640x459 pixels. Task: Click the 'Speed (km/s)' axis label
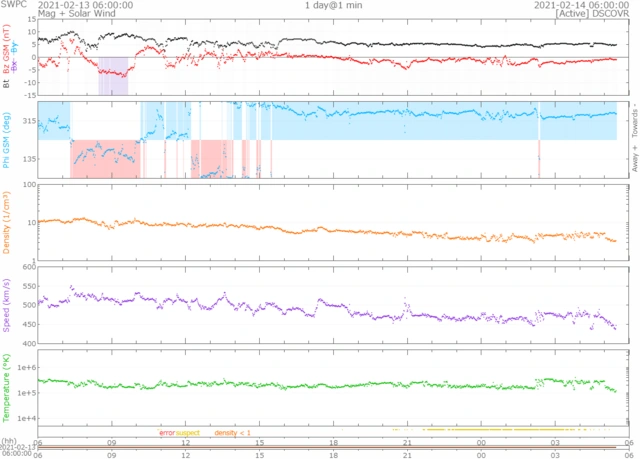(x=6, y=305)
